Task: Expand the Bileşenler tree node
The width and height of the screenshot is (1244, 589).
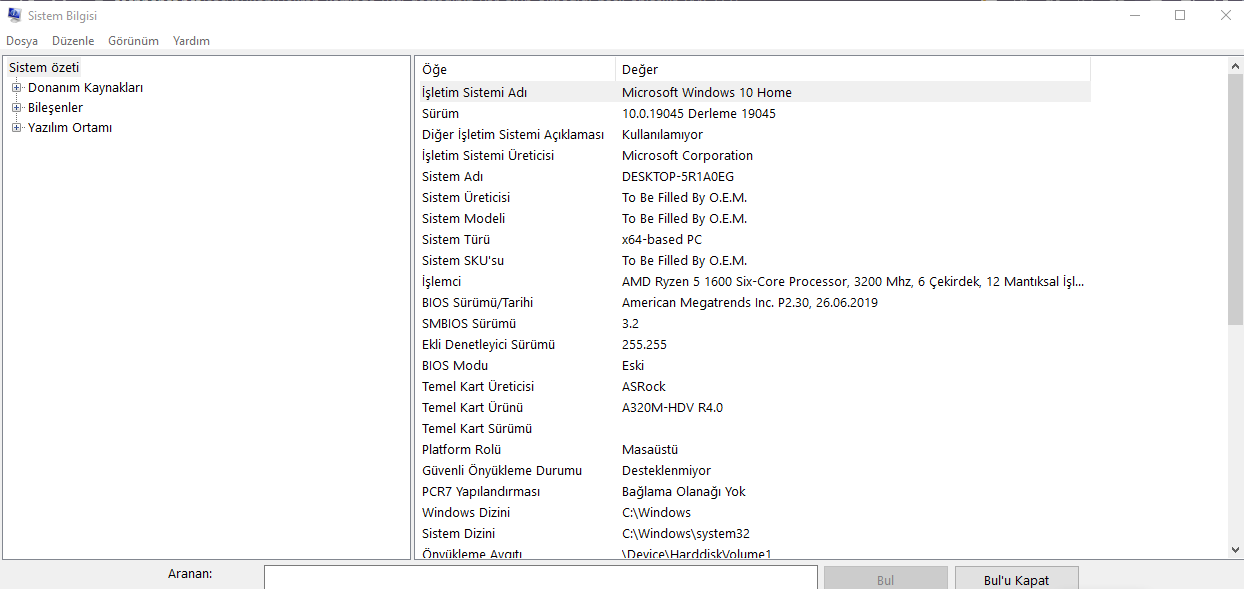Action: tap(16, 107)
